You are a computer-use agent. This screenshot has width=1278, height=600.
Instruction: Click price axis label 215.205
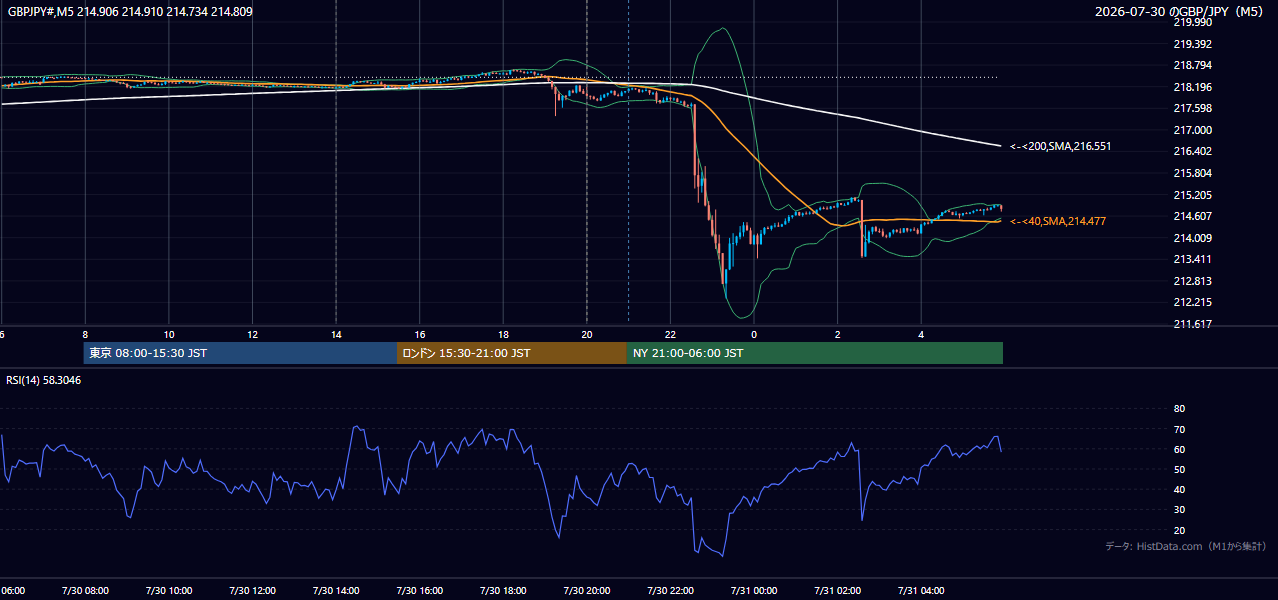pyautogui.click(x=1192, y=195)
